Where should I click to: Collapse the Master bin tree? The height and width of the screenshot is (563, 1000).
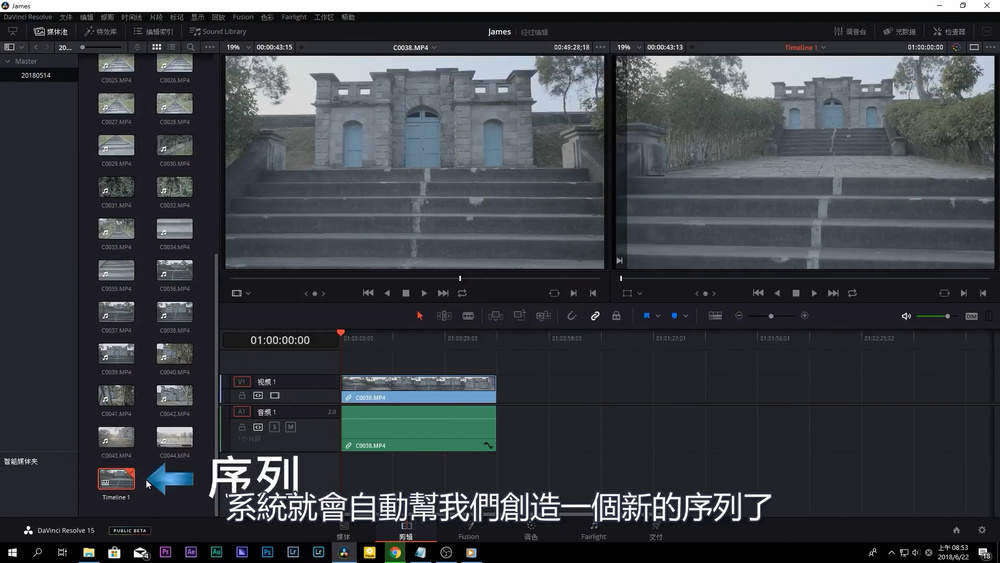(8, 61)
